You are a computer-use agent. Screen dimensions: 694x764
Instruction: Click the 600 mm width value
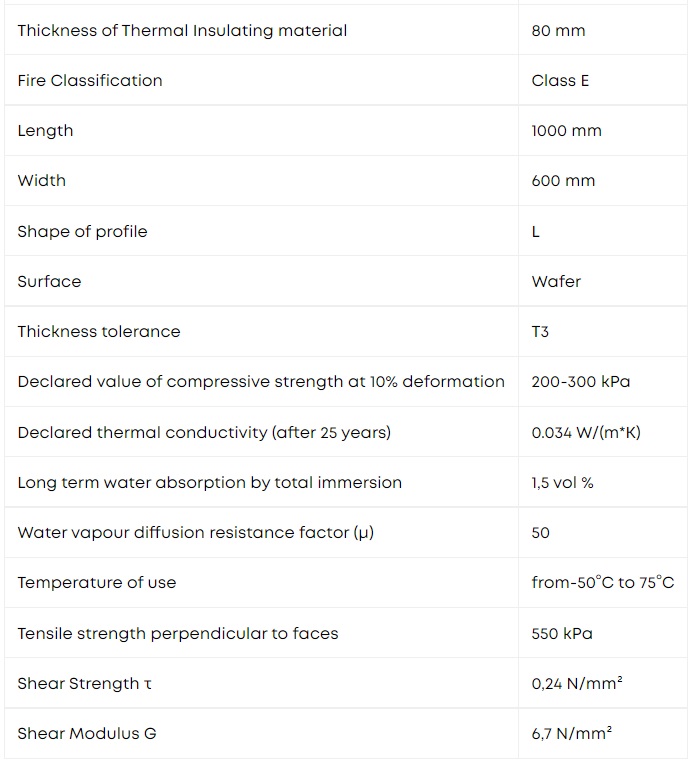[x=563, y=181]
